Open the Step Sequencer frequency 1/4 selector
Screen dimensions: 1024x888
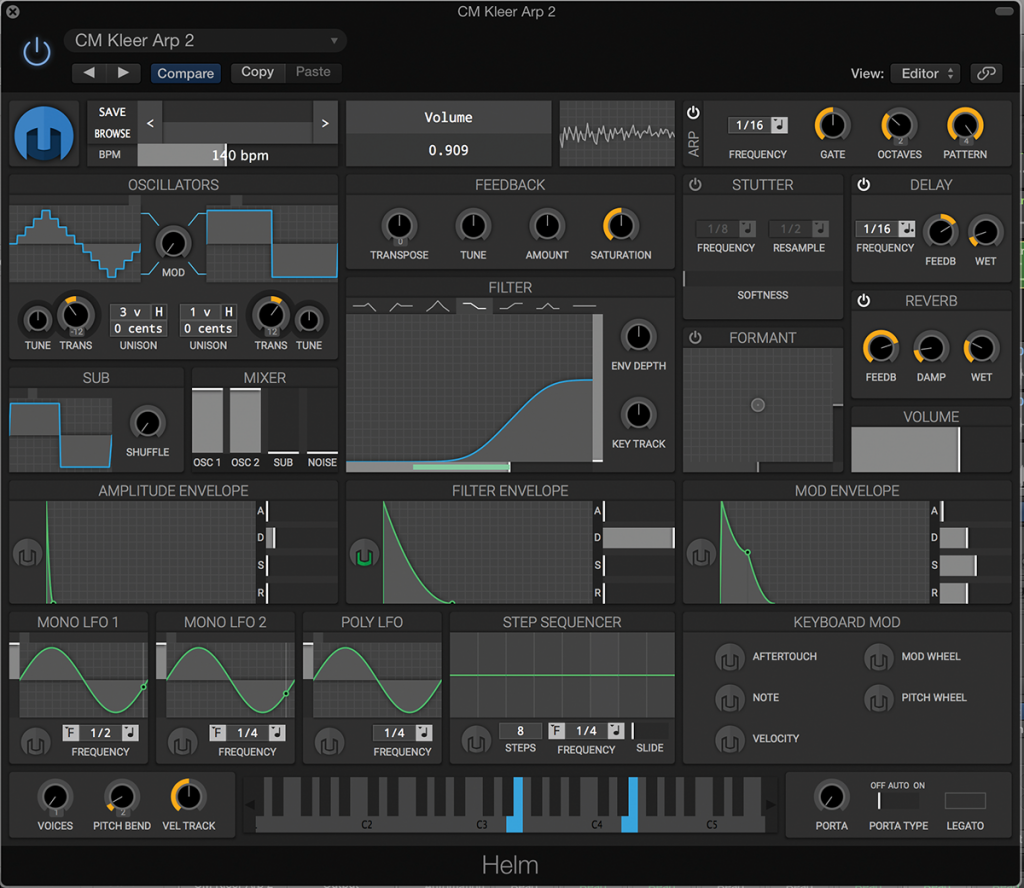point(586,730)
